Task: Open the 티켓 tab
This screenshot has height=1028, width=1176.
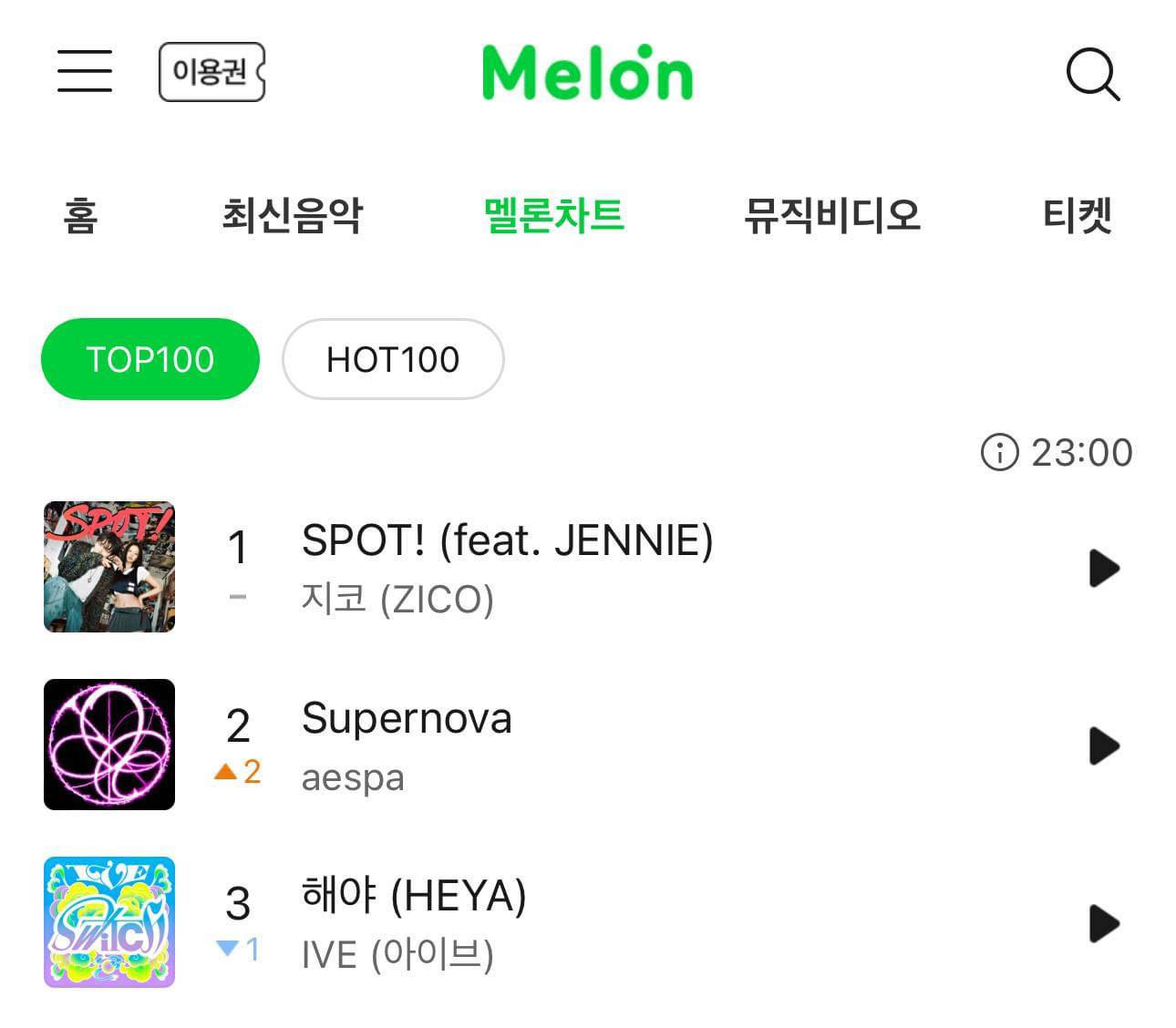Action: [x=1077, y=216]
